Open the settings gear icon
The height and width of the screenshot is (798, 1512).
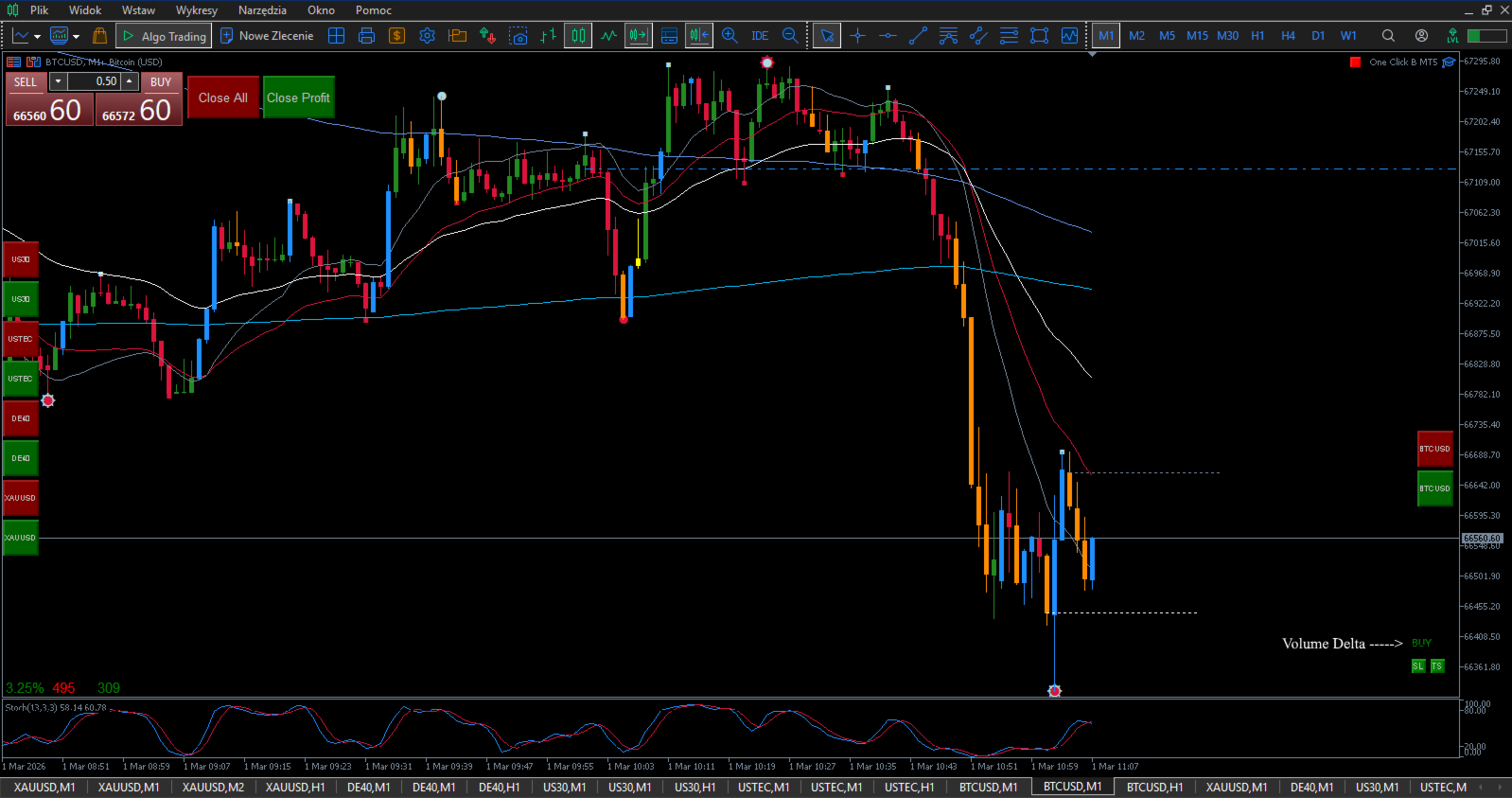[x=427, y=36]
